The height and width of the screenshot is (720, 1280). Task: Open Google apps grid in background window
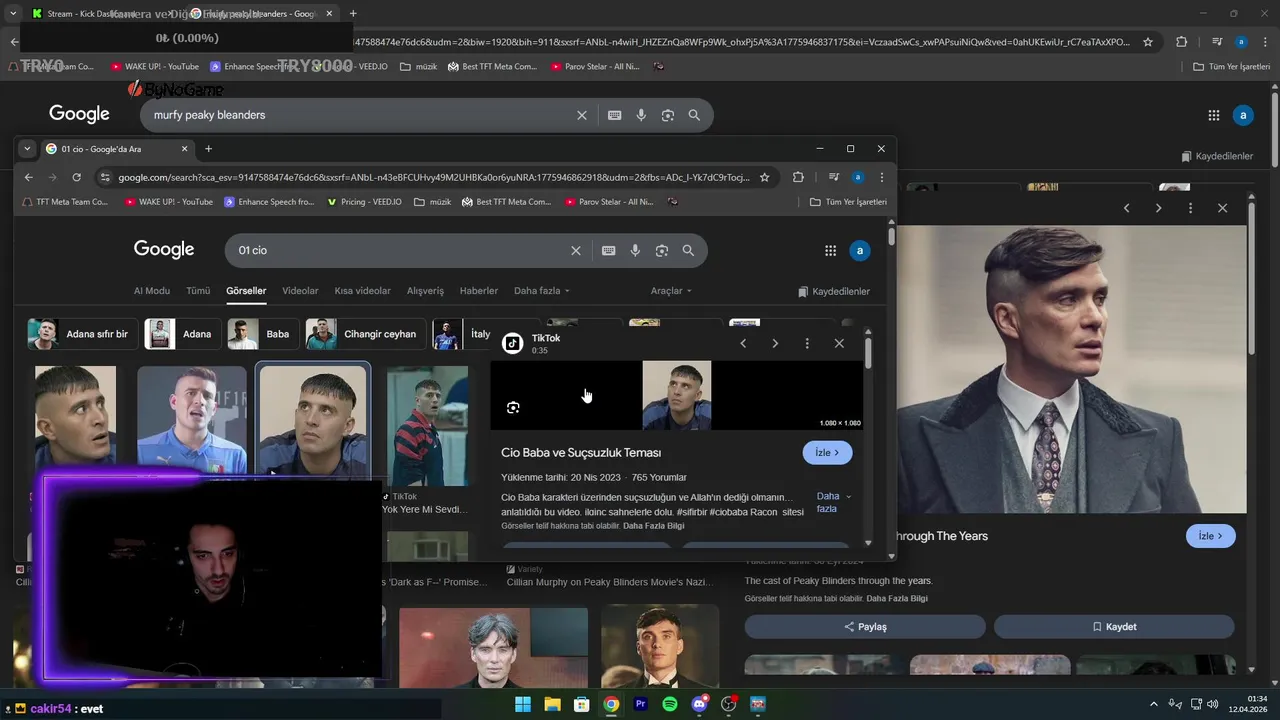(x=1214, y=116)
